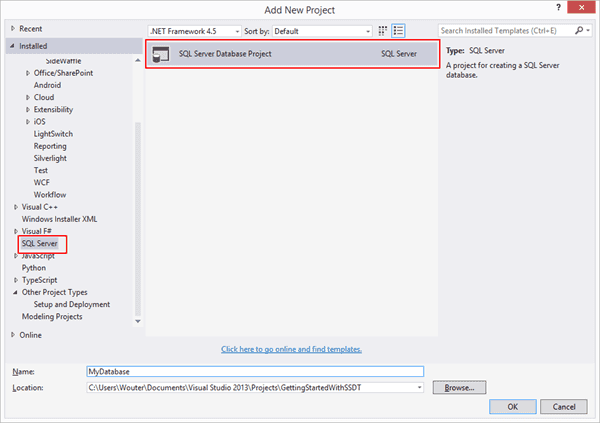Select the Visual C++ tree label
The image size is (600, 423).
pos(40,207)
